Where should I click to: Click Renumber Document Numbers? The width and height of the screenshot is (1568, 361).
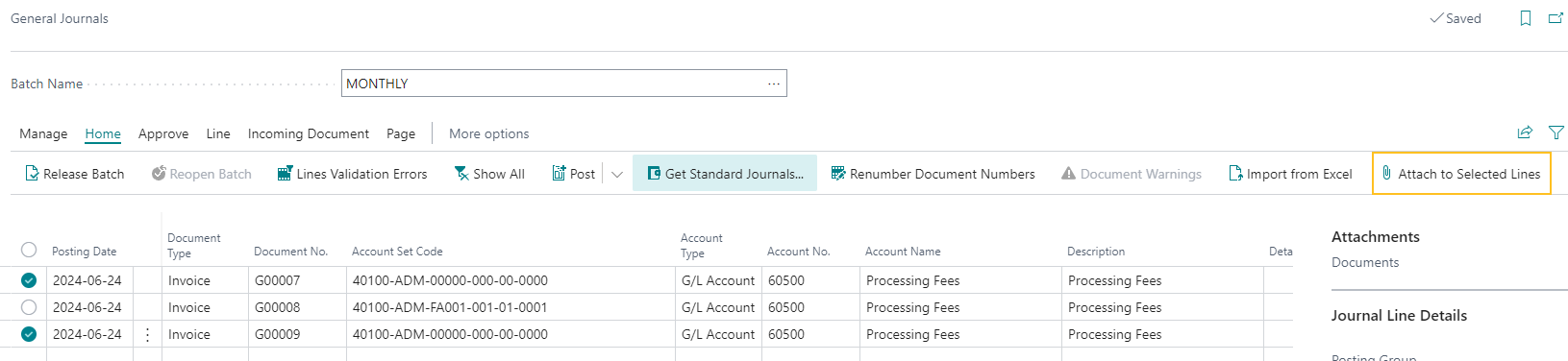pyautogui.click(x=933, y=174)
